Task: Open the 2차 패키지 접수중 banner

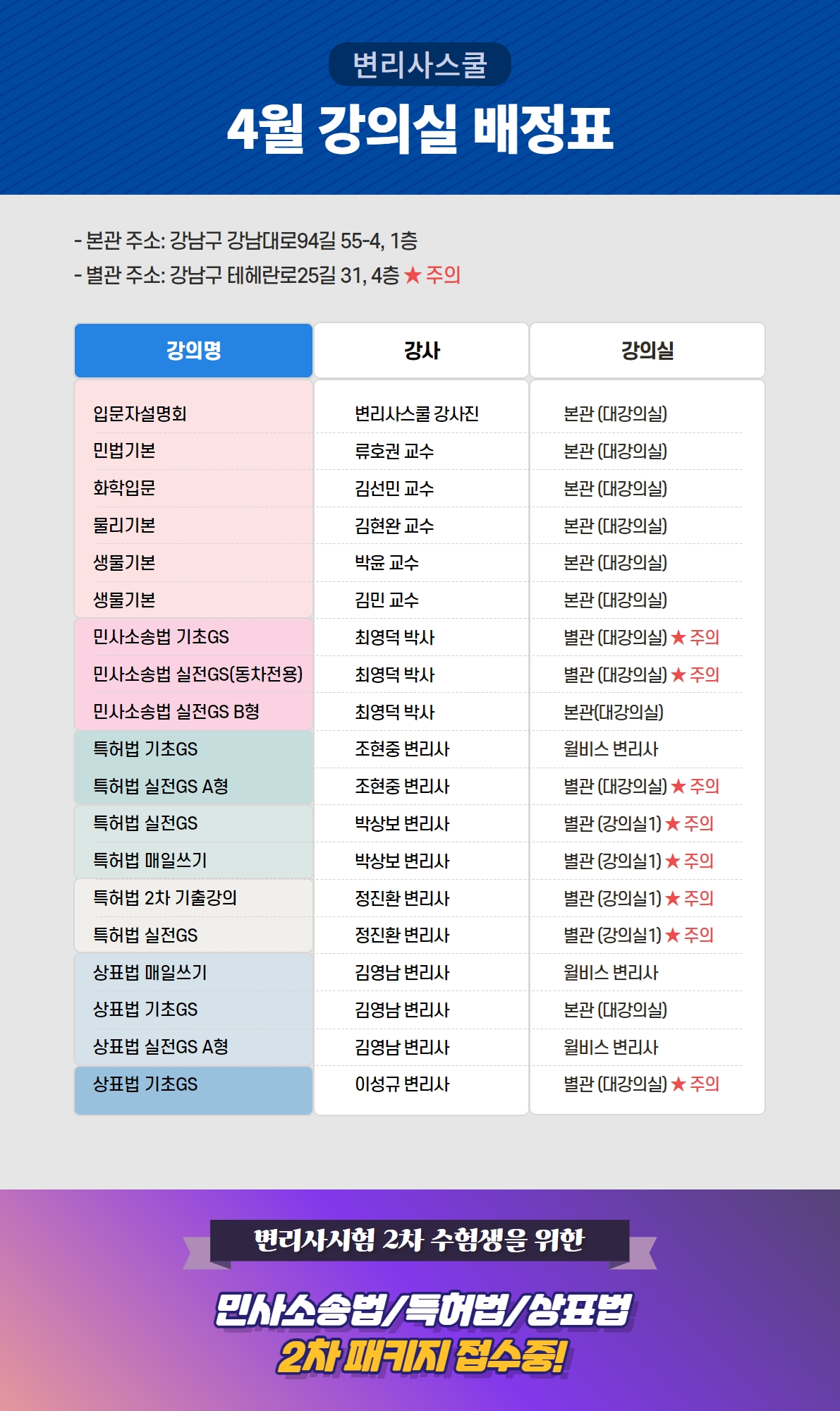Action: [x=421, y=1357]
